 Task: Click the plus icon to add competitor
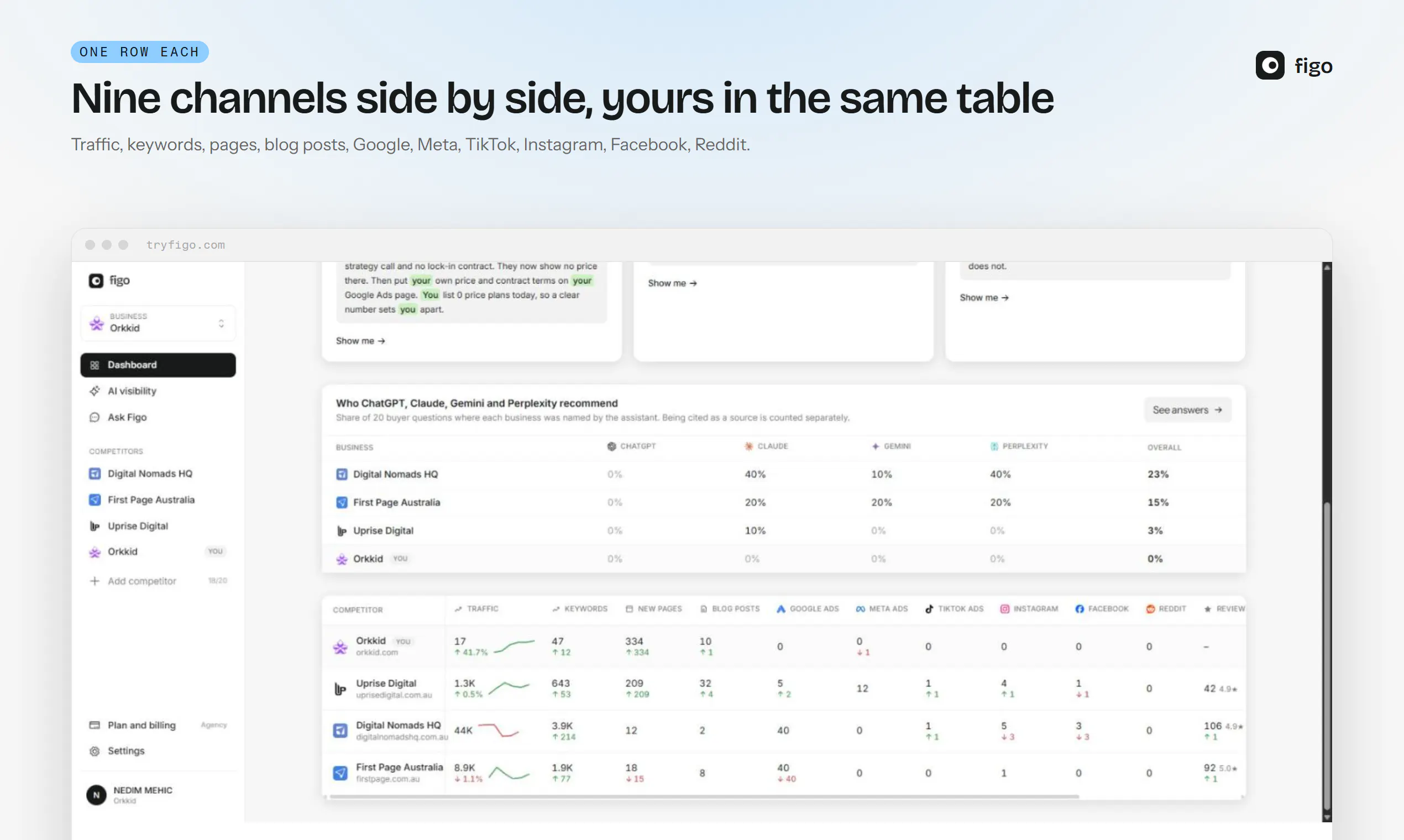[95, 581]
